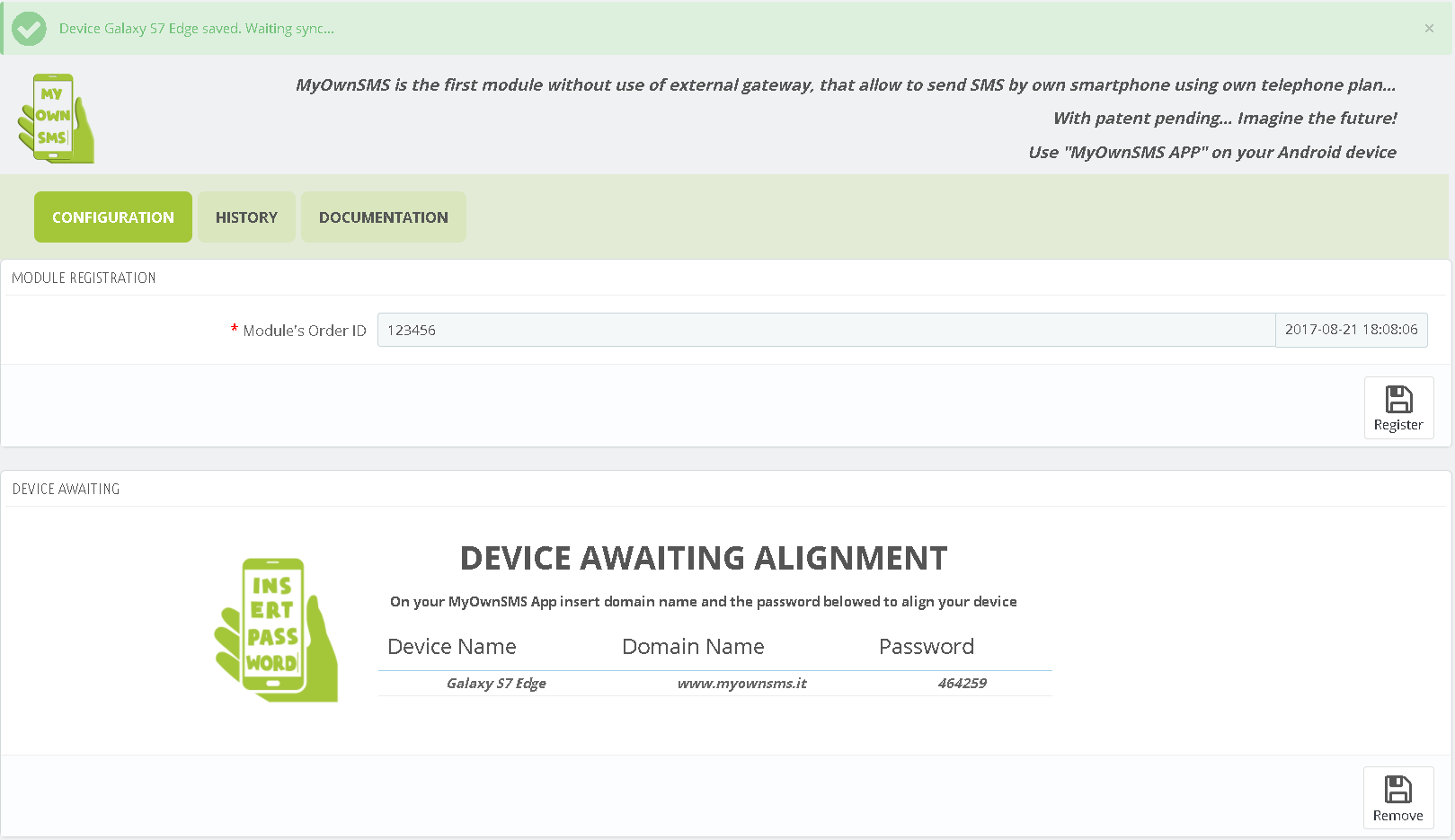Open the Configuration tab
This screenshot has height=840, width=1455.
113,217
